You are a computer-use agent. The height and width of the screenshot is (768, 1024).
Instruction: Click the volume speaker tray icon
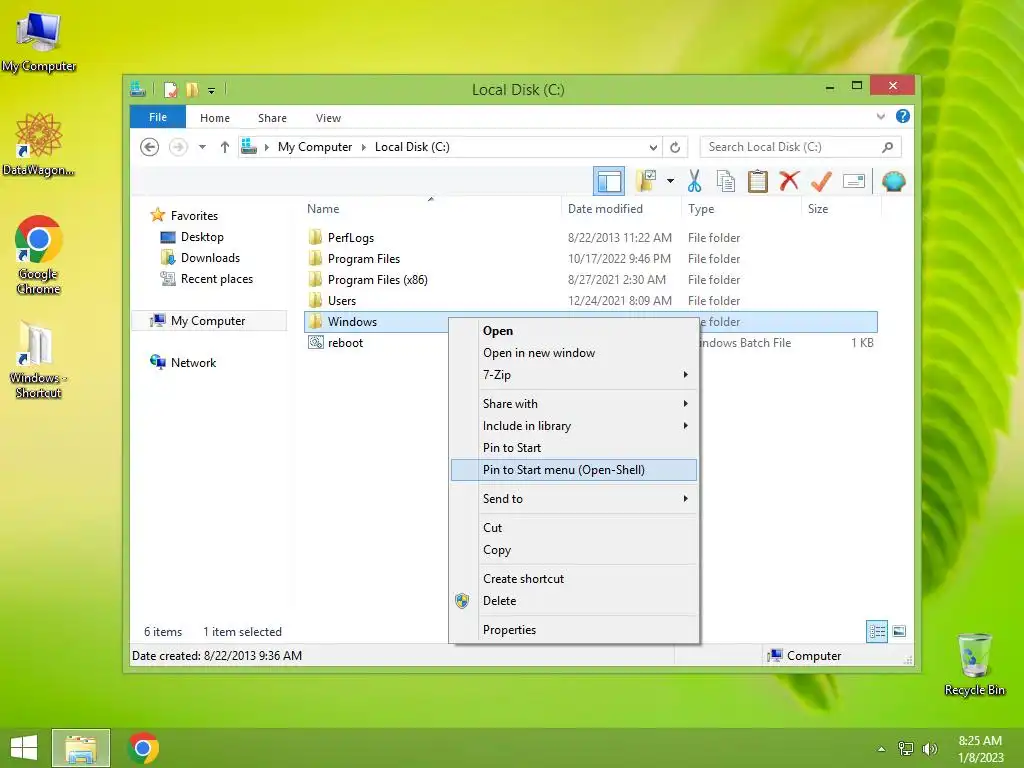929,748
